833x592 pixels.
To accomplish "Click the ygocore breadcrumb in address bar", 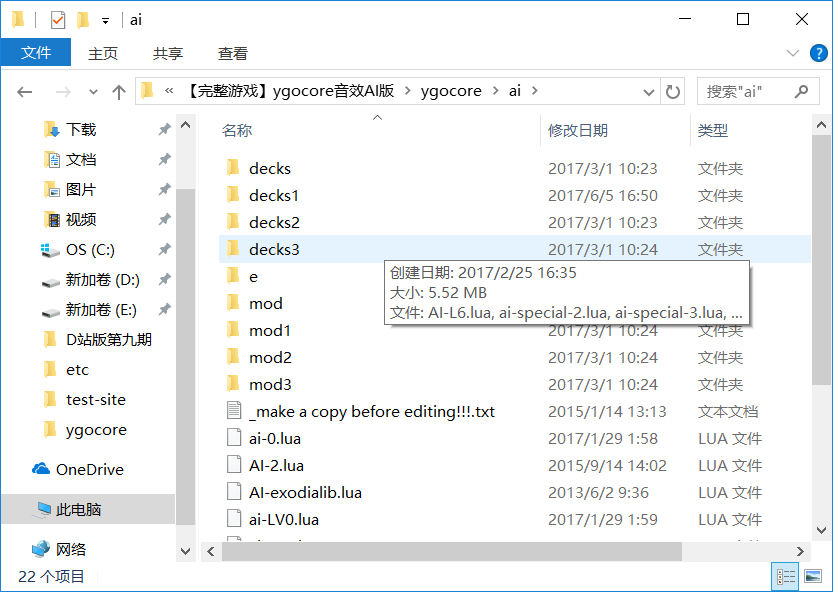I will click(451, 91).
